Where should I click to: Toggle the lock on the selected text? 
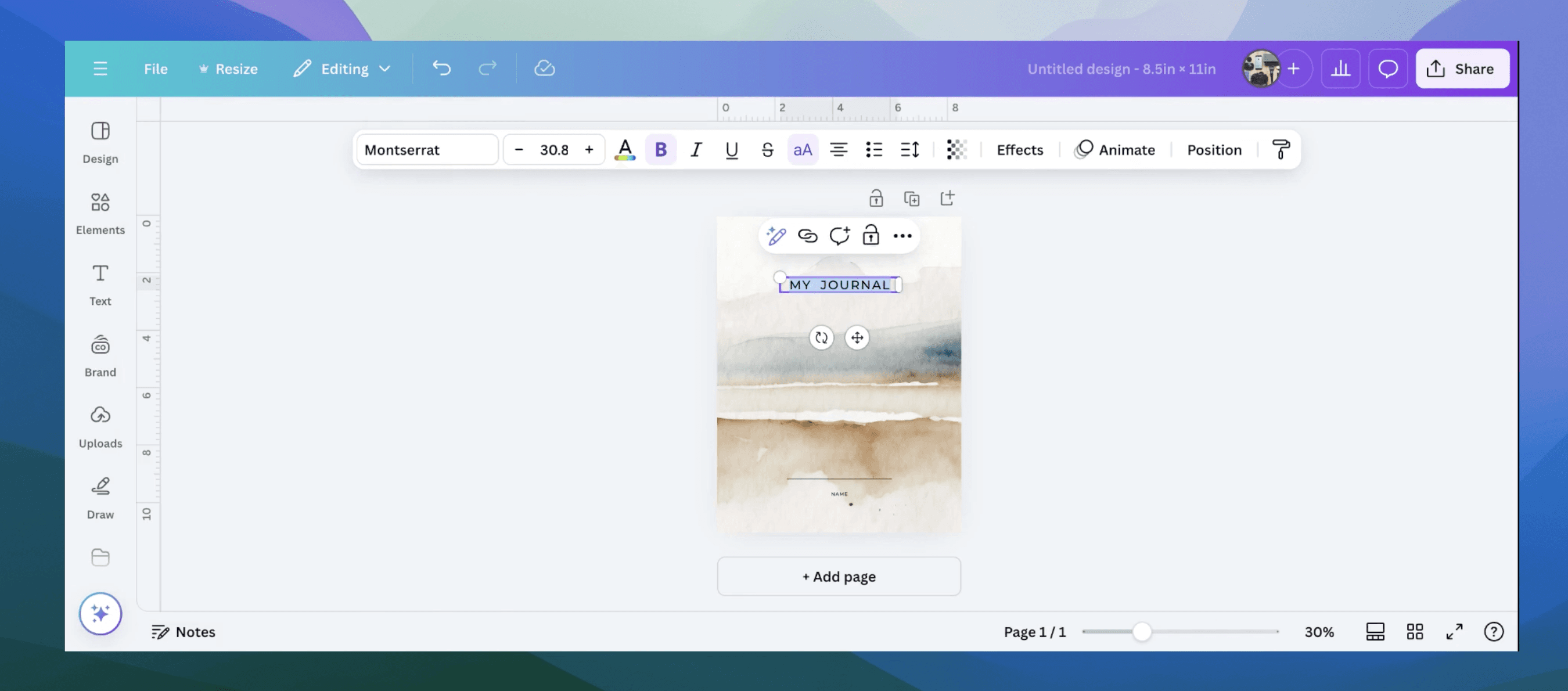click(x=871, y=236)
